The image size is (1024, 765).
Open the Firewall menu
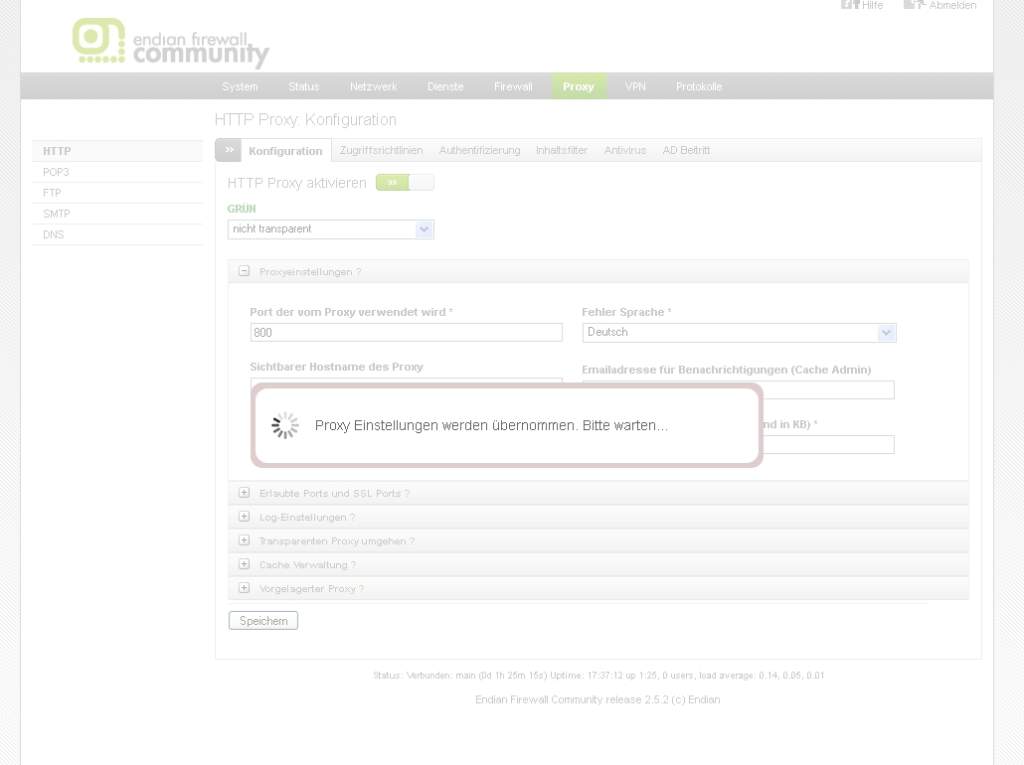pos(513,87)
